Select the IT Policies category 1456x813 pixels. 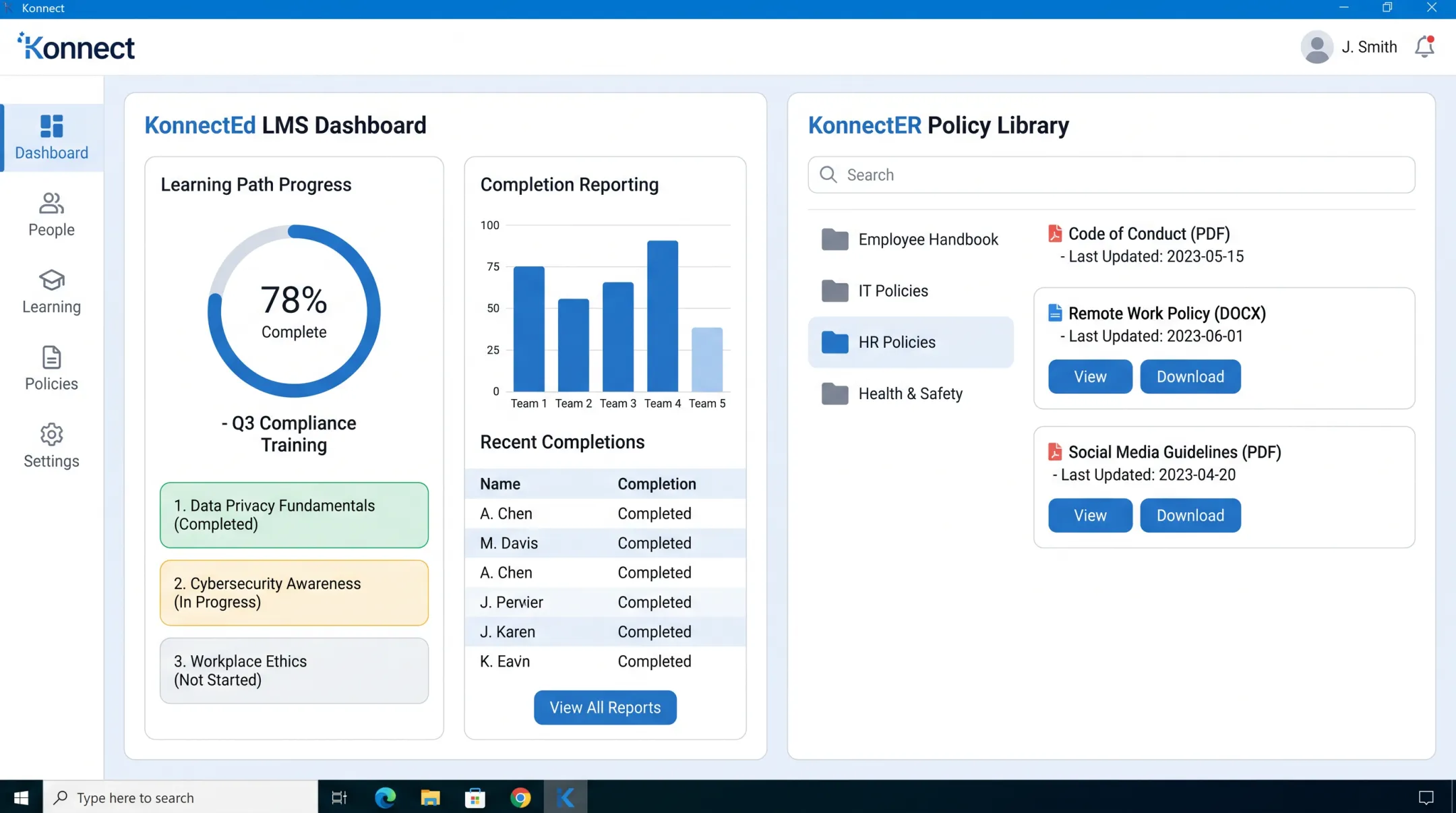coord(911,291)
